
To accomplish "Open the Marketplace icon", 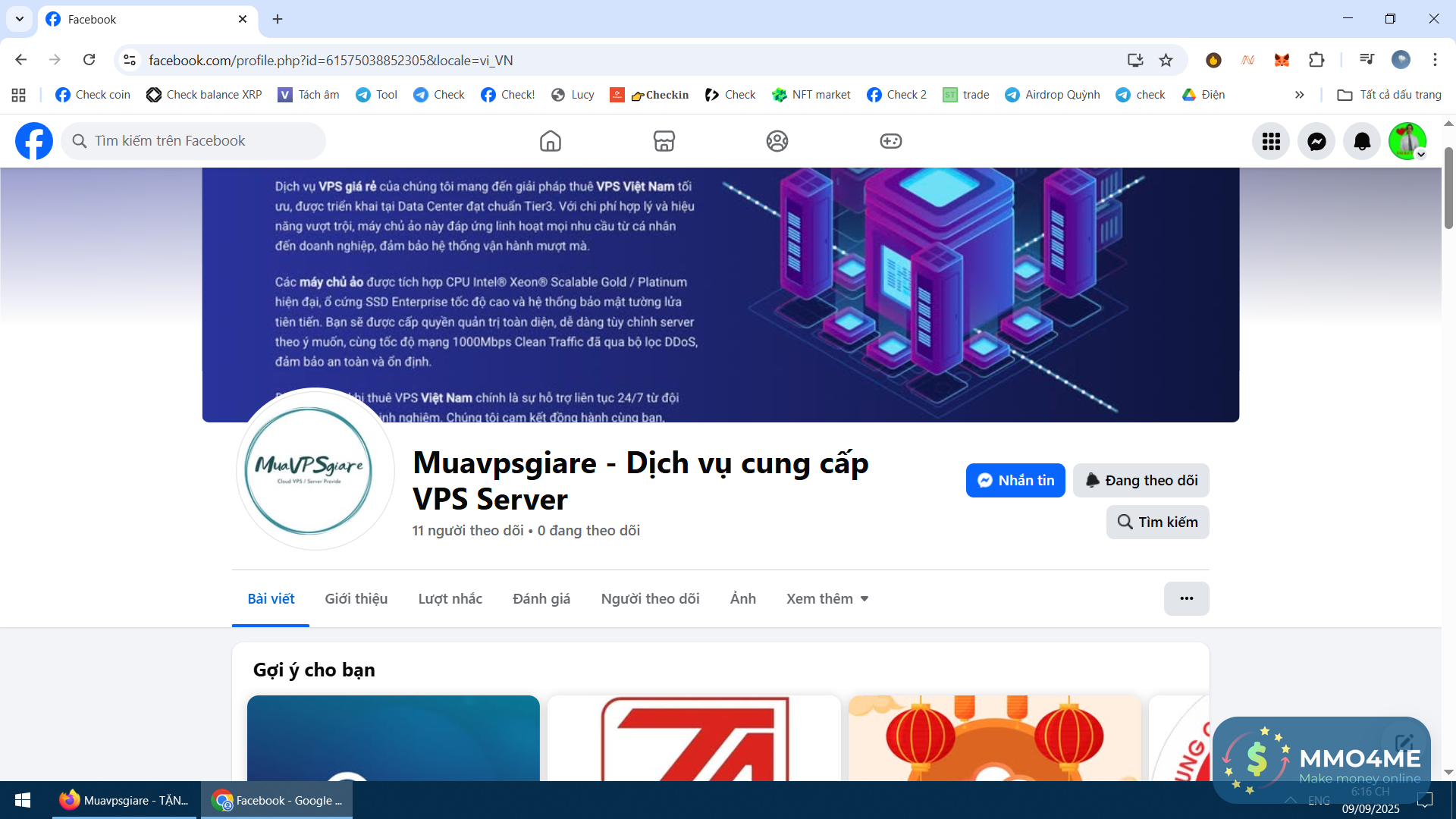I will (x=664, y=141).
